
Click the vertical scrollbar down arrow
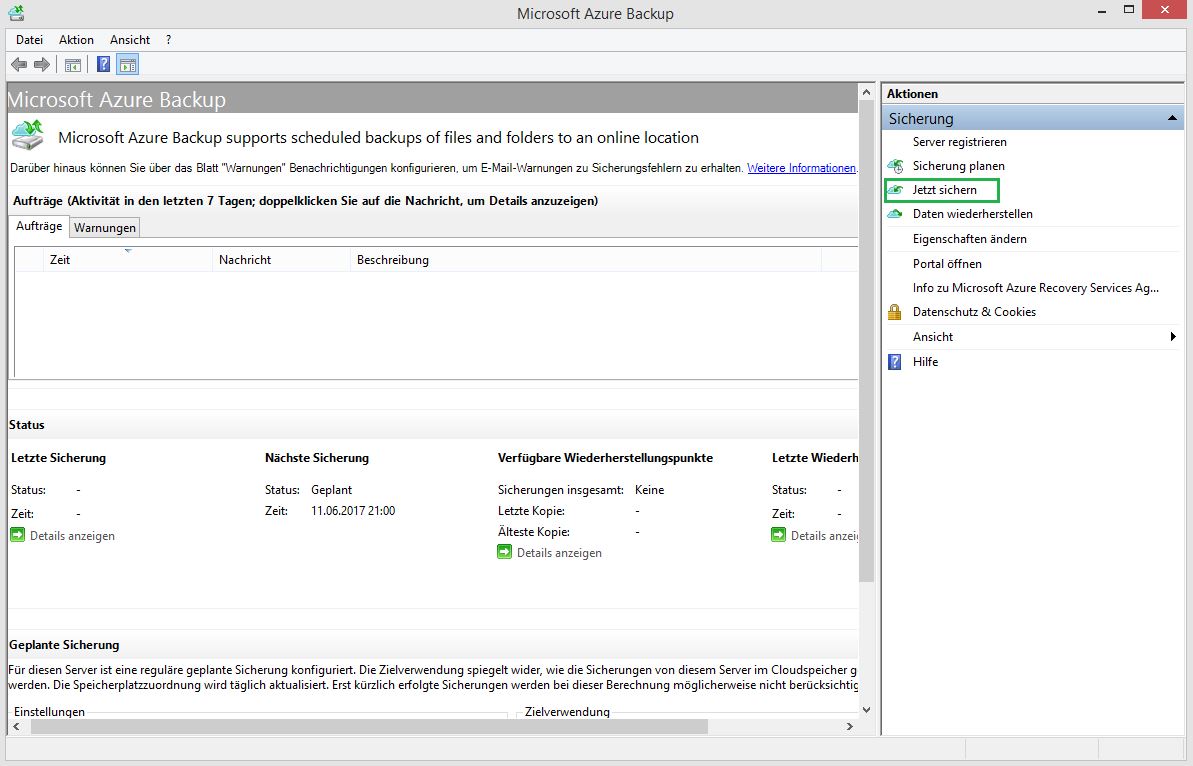click(866, 707)
